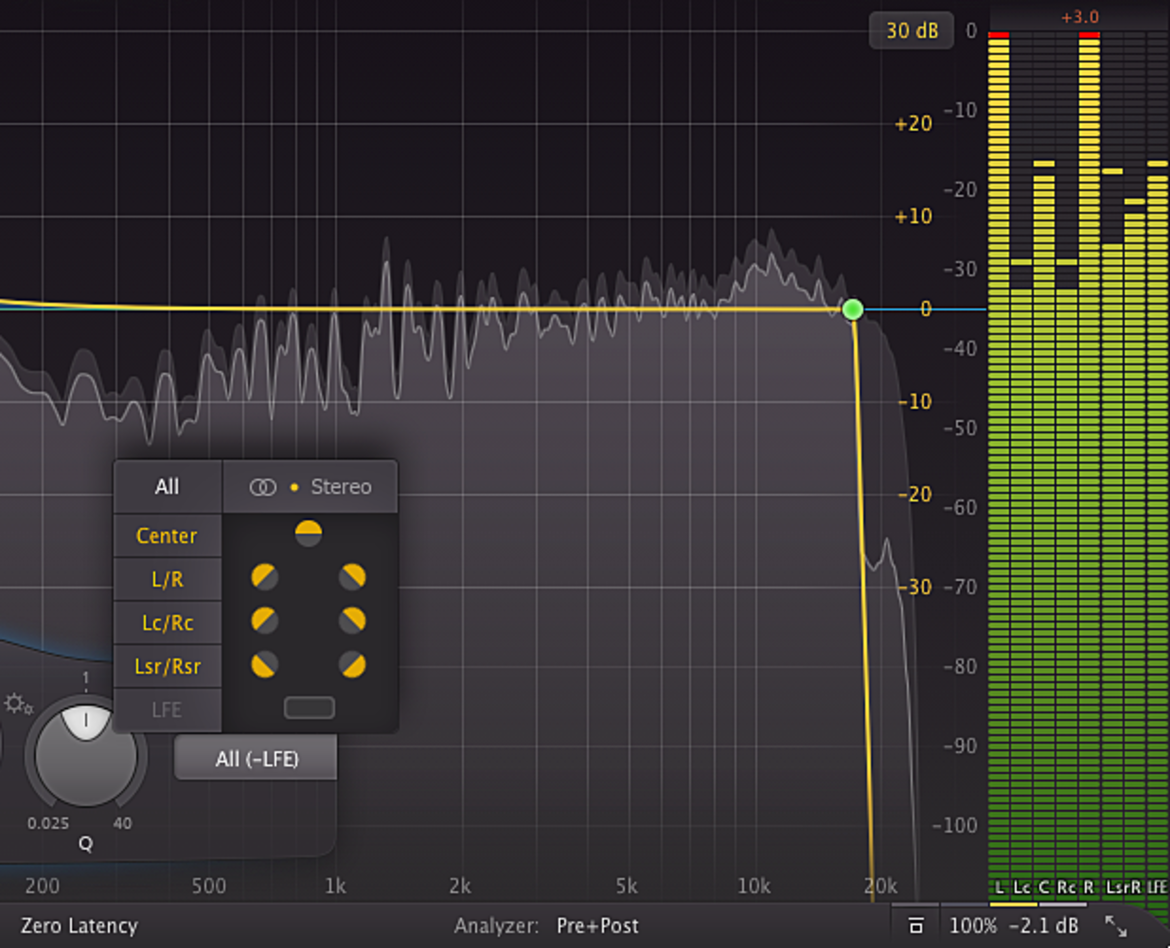1170x948 pixels.
Task: Open the 30 dB display range menu
Action: (911, 31)
